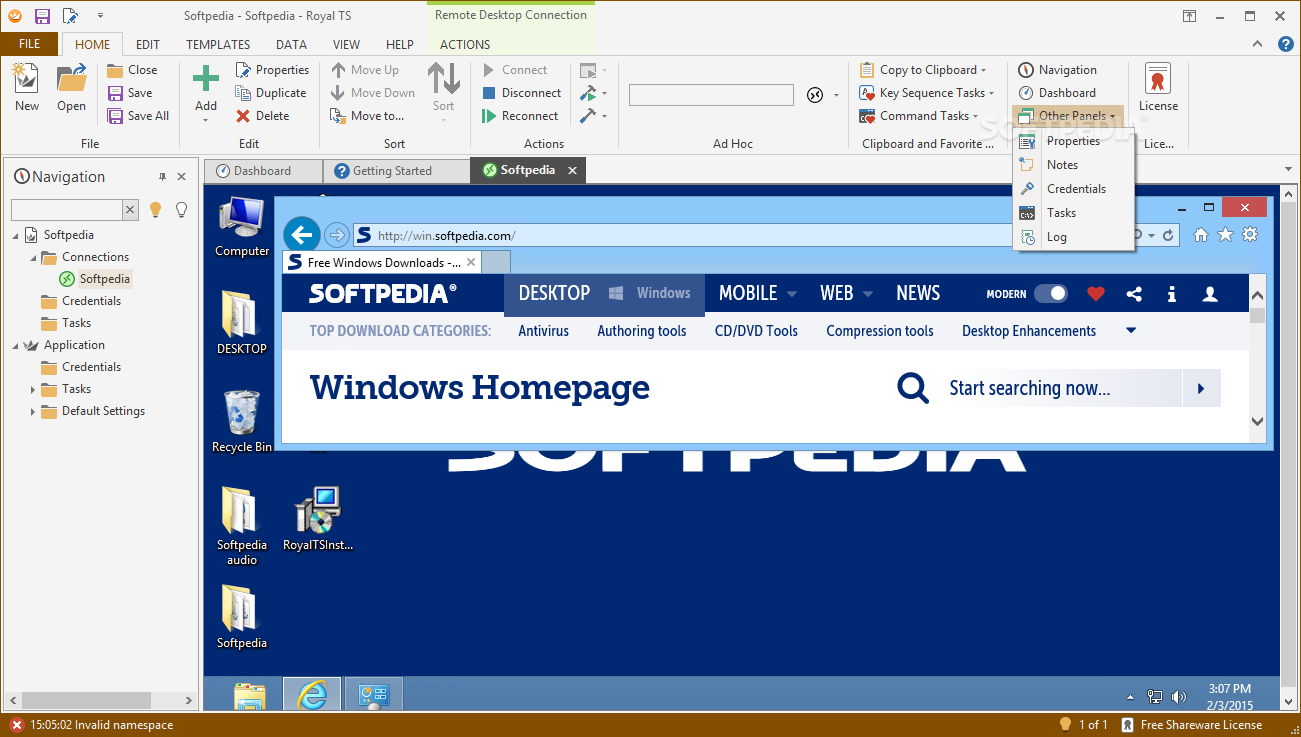
Task: Switch to the EDIT ribbon tab
Action: coord(147,45)
